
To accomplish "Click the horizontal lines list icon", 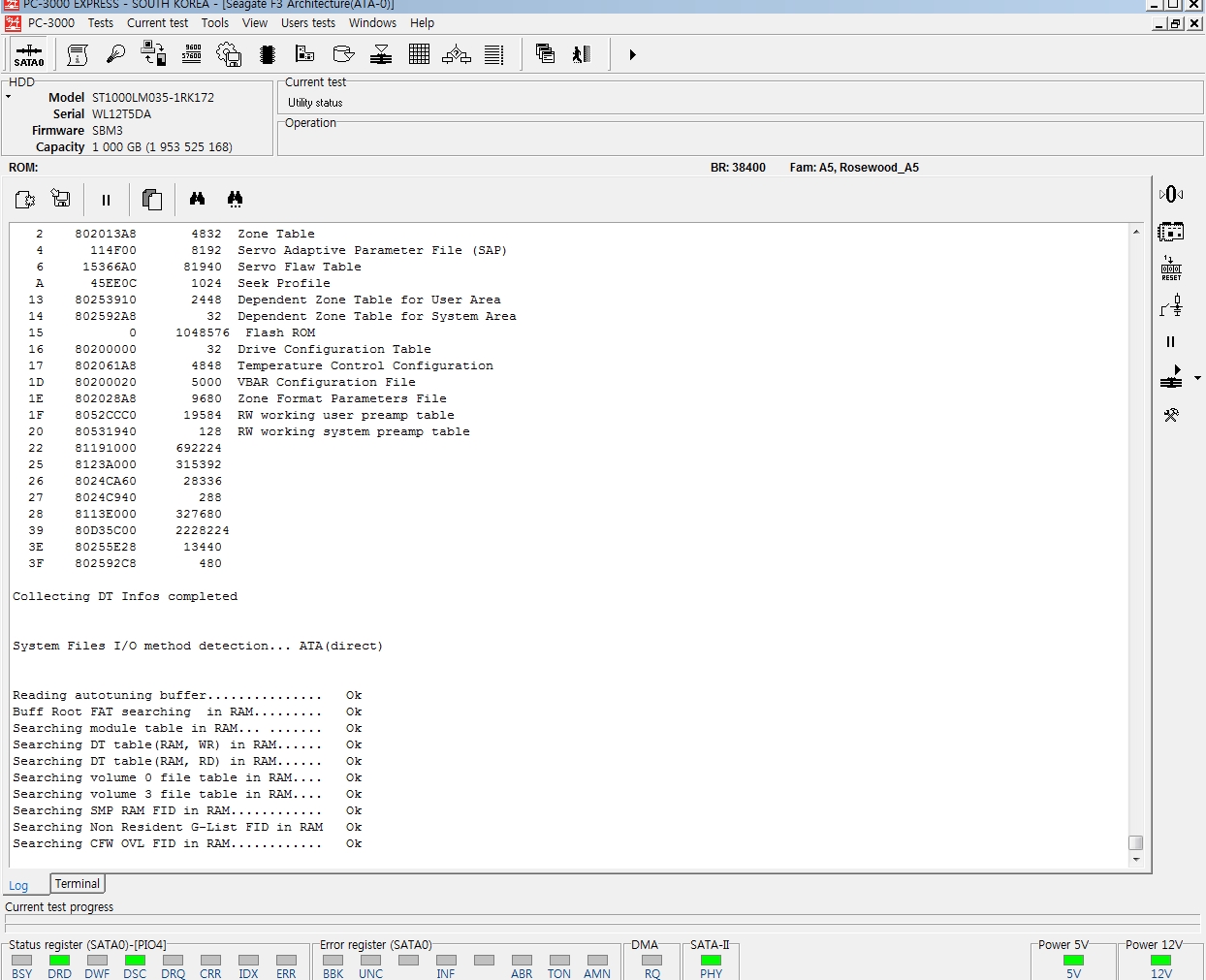I will click(x=494, y=54).
